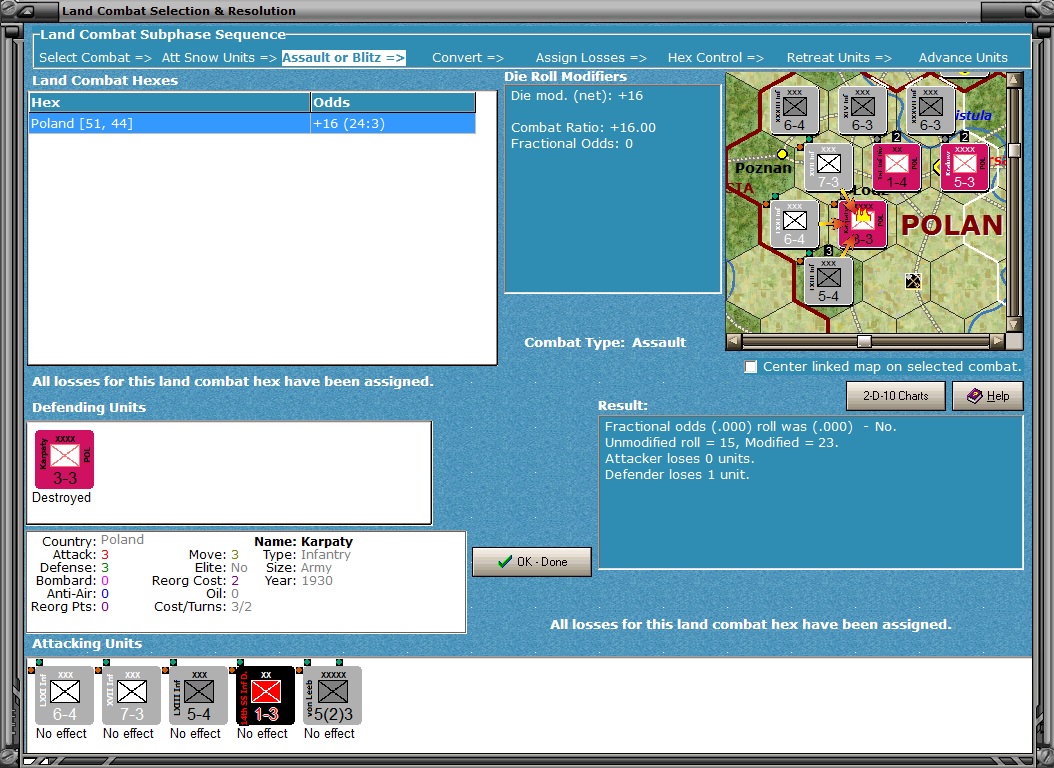The width and height of the screenshot is (1054, 768).
Task: Click 'Type: Infantry' in unit details
Action: point(307,554)
